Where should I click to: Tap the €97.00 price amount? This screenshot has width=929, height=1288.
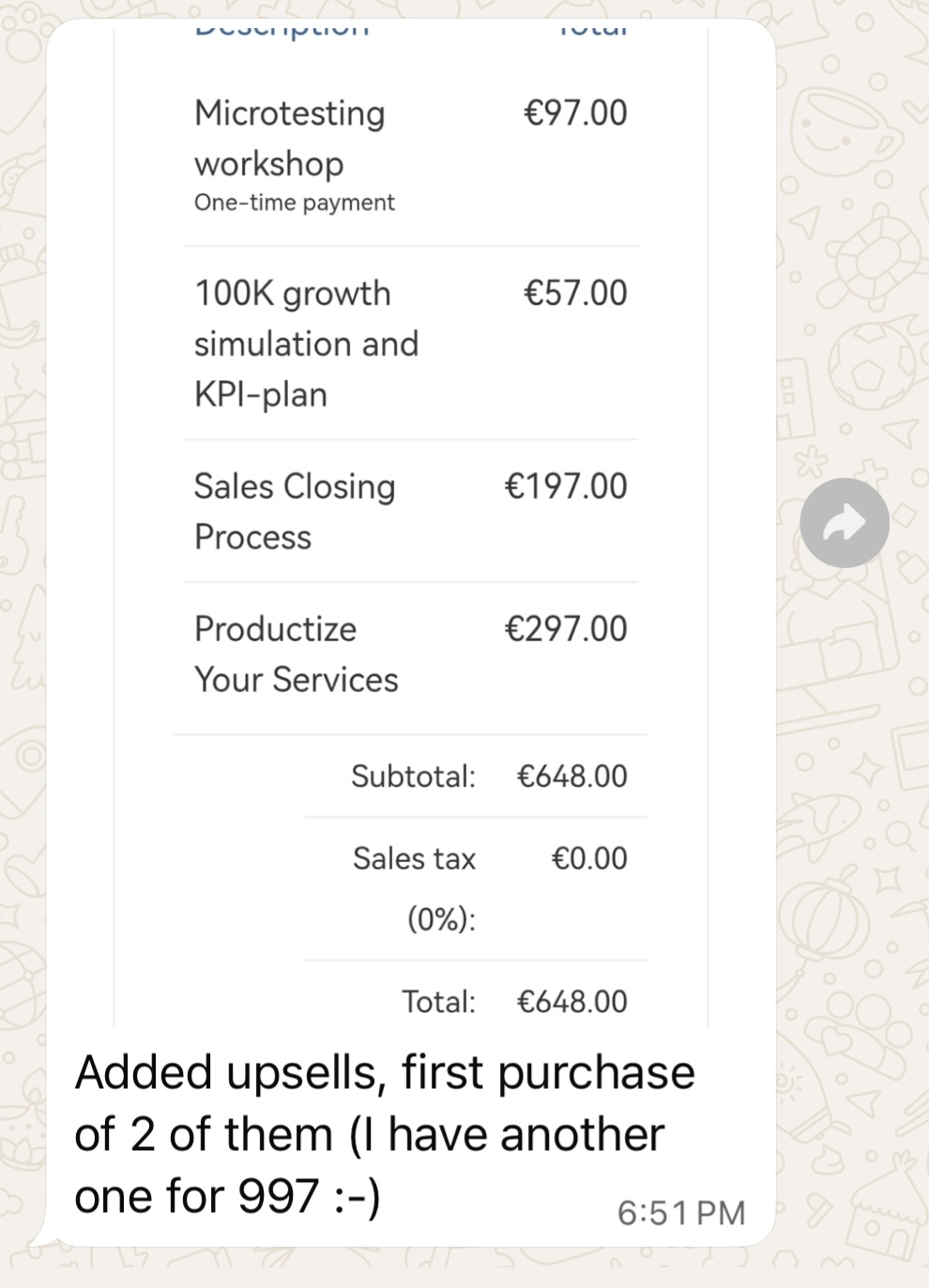(x=574, y=113)
